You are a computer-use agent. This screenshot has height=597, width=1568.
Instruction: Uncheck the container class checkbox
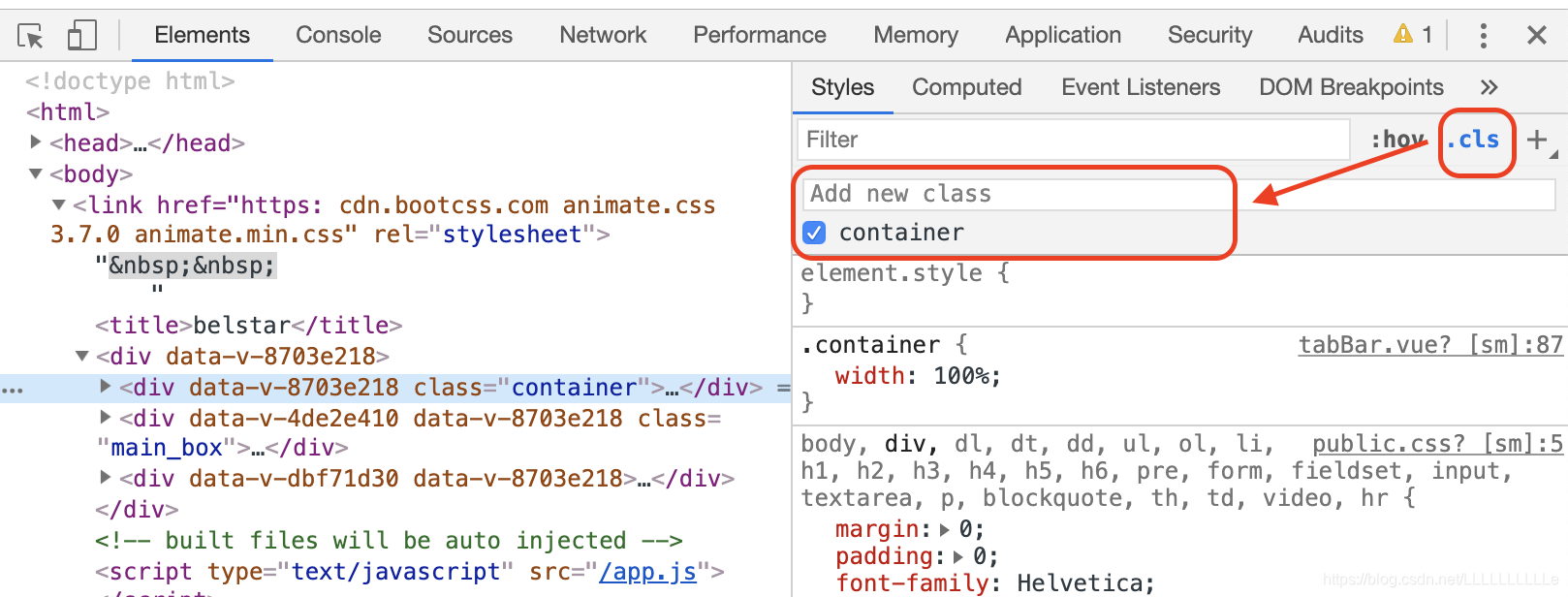(x=814, y=233)
